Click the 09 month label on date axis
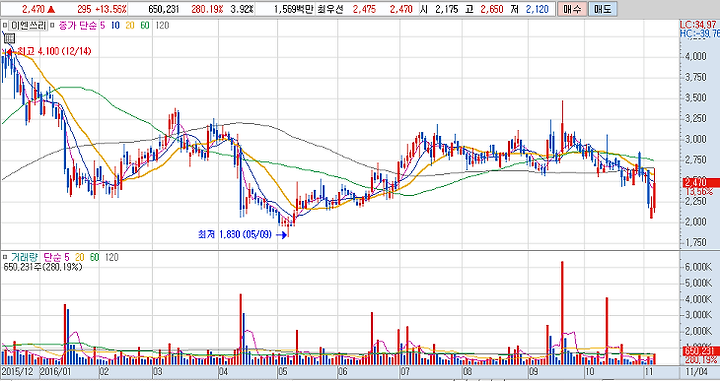 (x=534, y=371)
